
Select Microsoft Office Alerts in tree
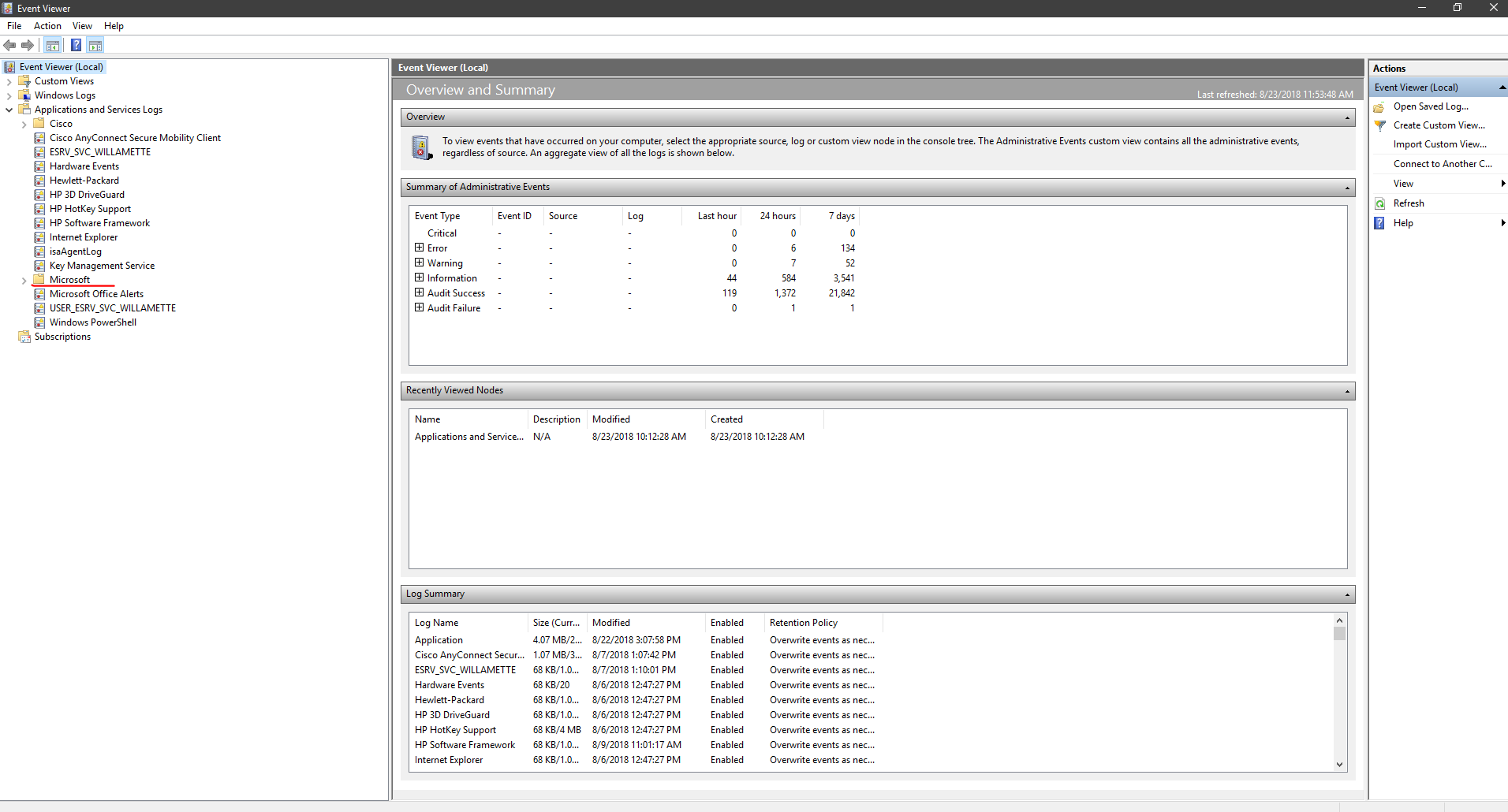coord(96,294)
